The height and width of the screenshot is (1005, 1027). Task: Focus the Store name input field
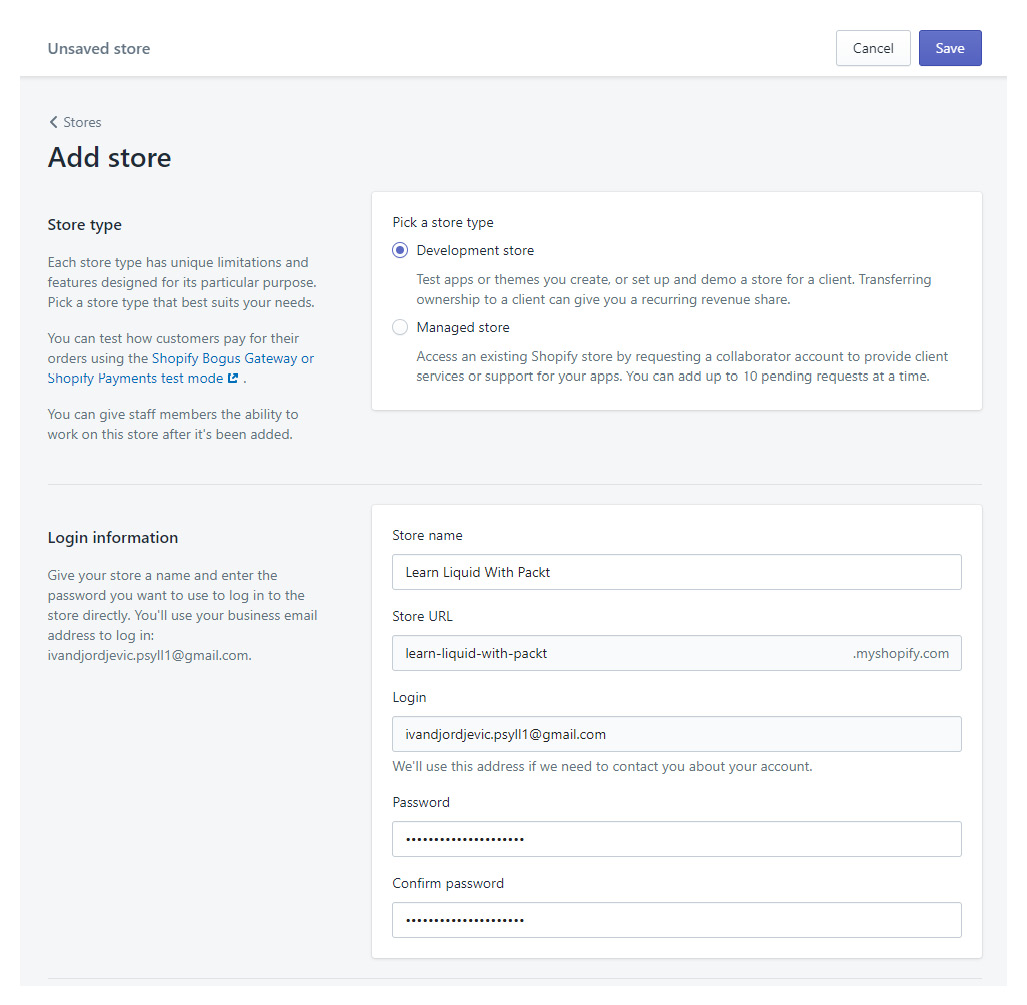(677, 572)
